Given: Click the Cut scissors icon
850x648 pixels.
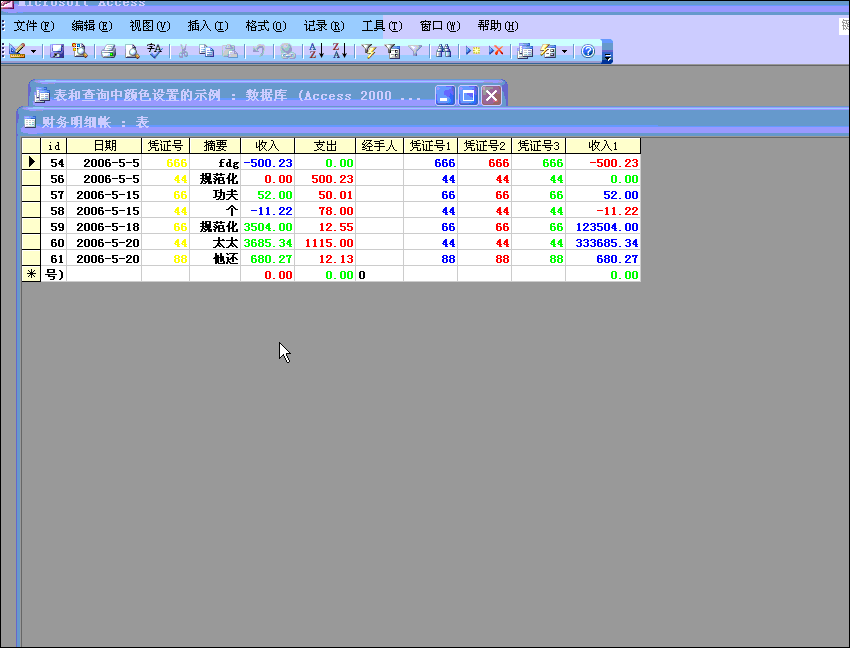Looking at the screenshot, I should click(x=183, y=51).
